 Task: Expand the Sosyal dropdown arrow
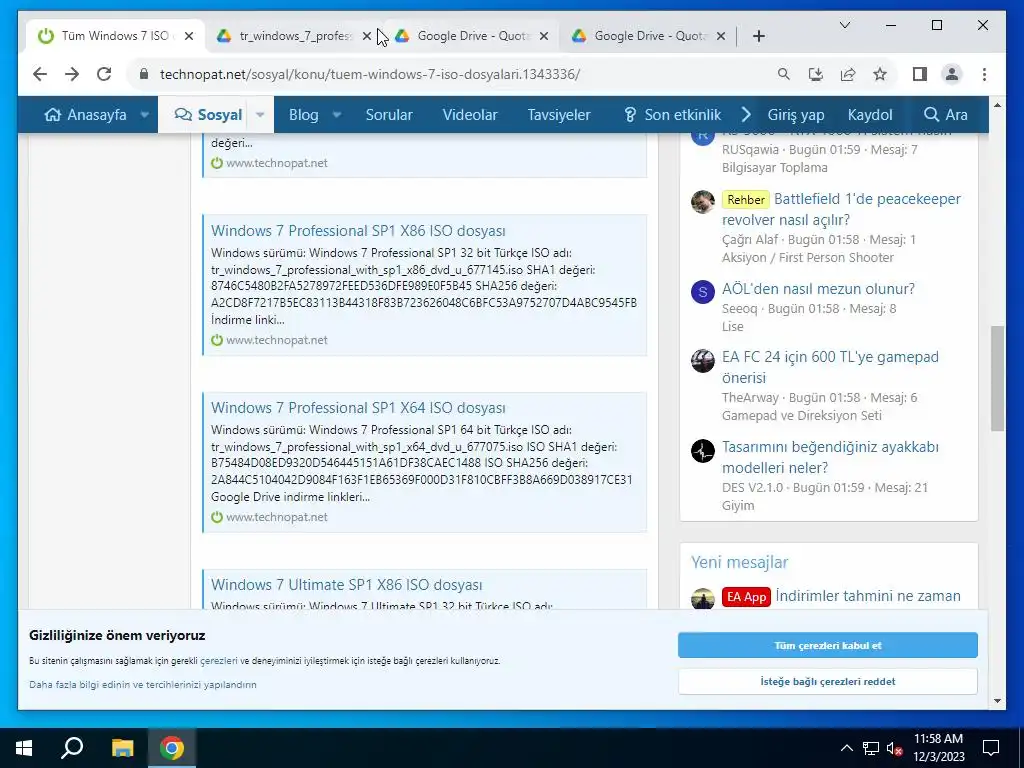click(260, 115)
